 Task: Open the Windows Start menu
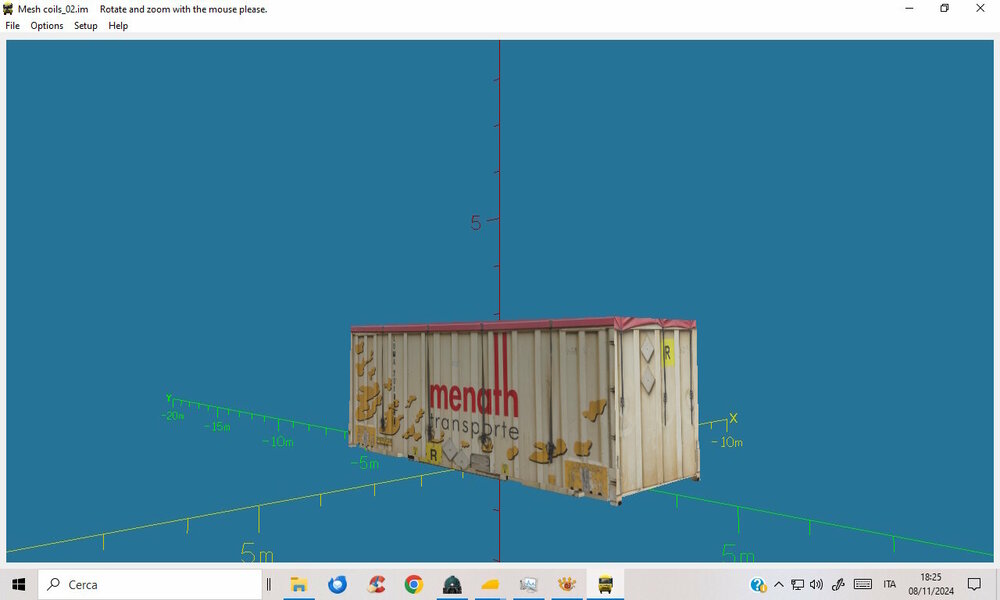coord(18,584)
